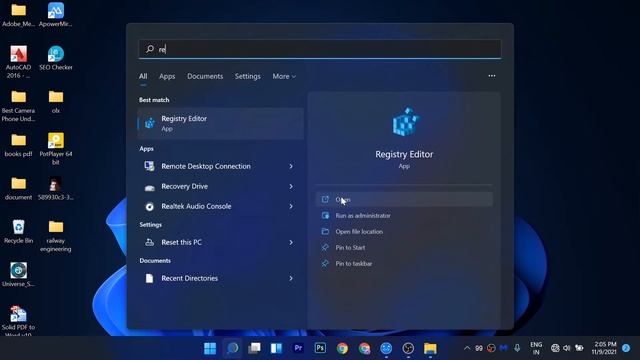
Task: Open the More filter dropdown
Action: coord(284,76)
